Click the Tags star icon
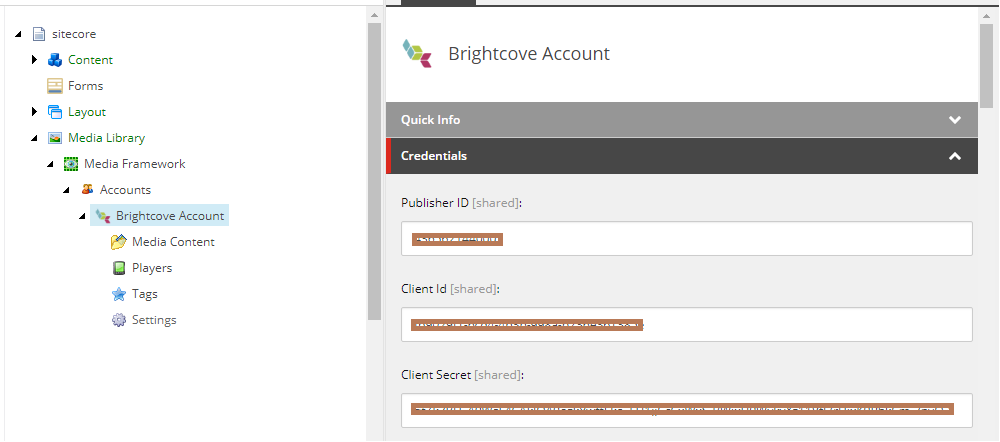The width and height of the screenshot is (1000, 442). click(x=119, y=294)
